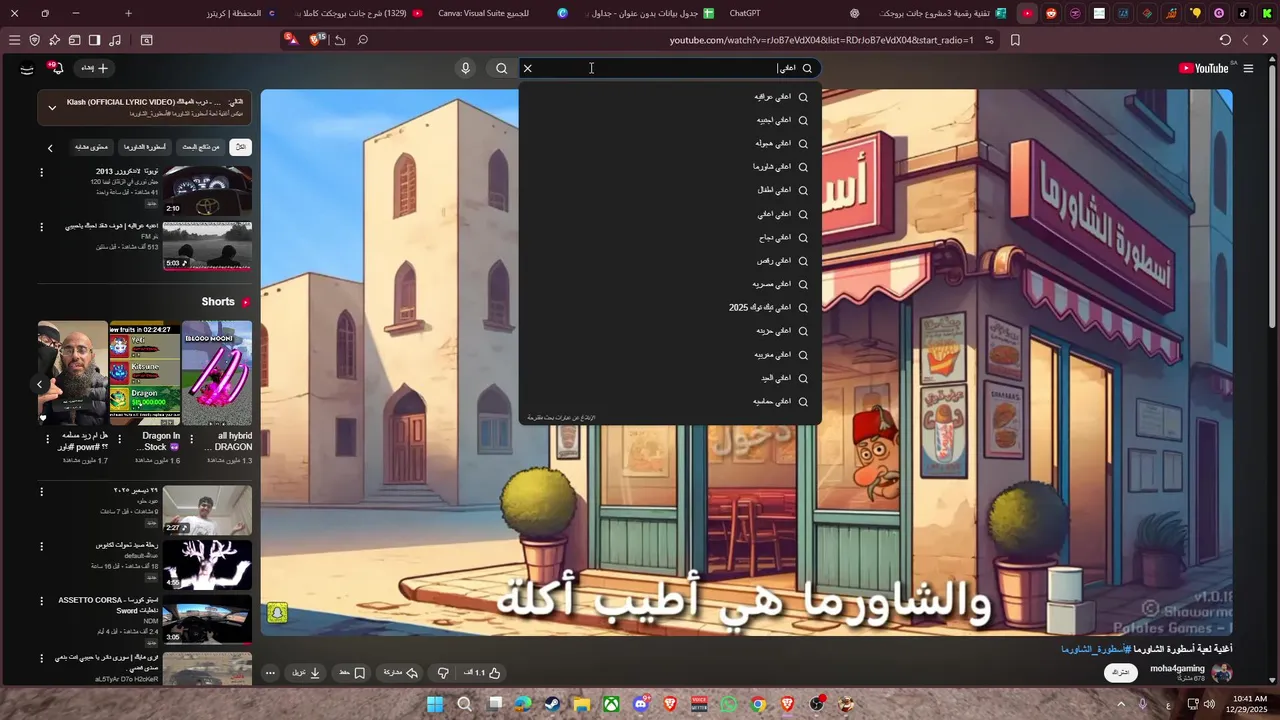The width and height of the screenshot is (1280, 720).
Task: Open options for the 5:03 Iraqi song video
Action: (41, 227)
